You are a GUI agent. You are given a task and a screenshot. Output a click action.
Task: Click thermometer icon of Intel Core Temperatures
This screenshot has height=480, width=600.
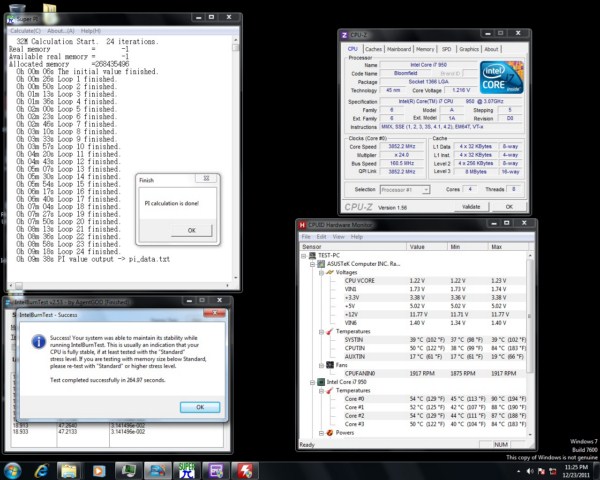click(x=329, y=390)
